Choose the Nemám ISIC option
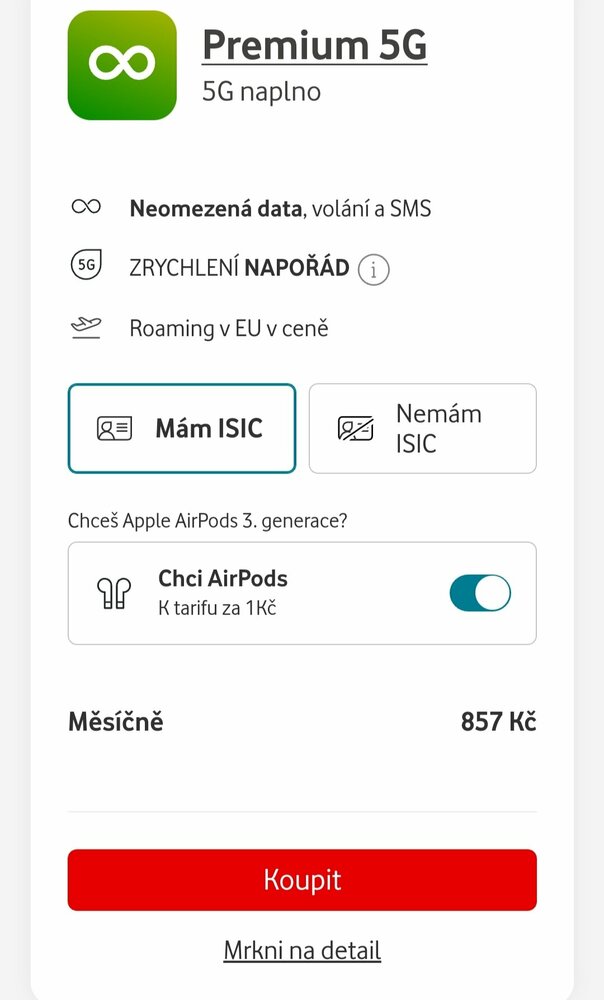 (422, 428)
